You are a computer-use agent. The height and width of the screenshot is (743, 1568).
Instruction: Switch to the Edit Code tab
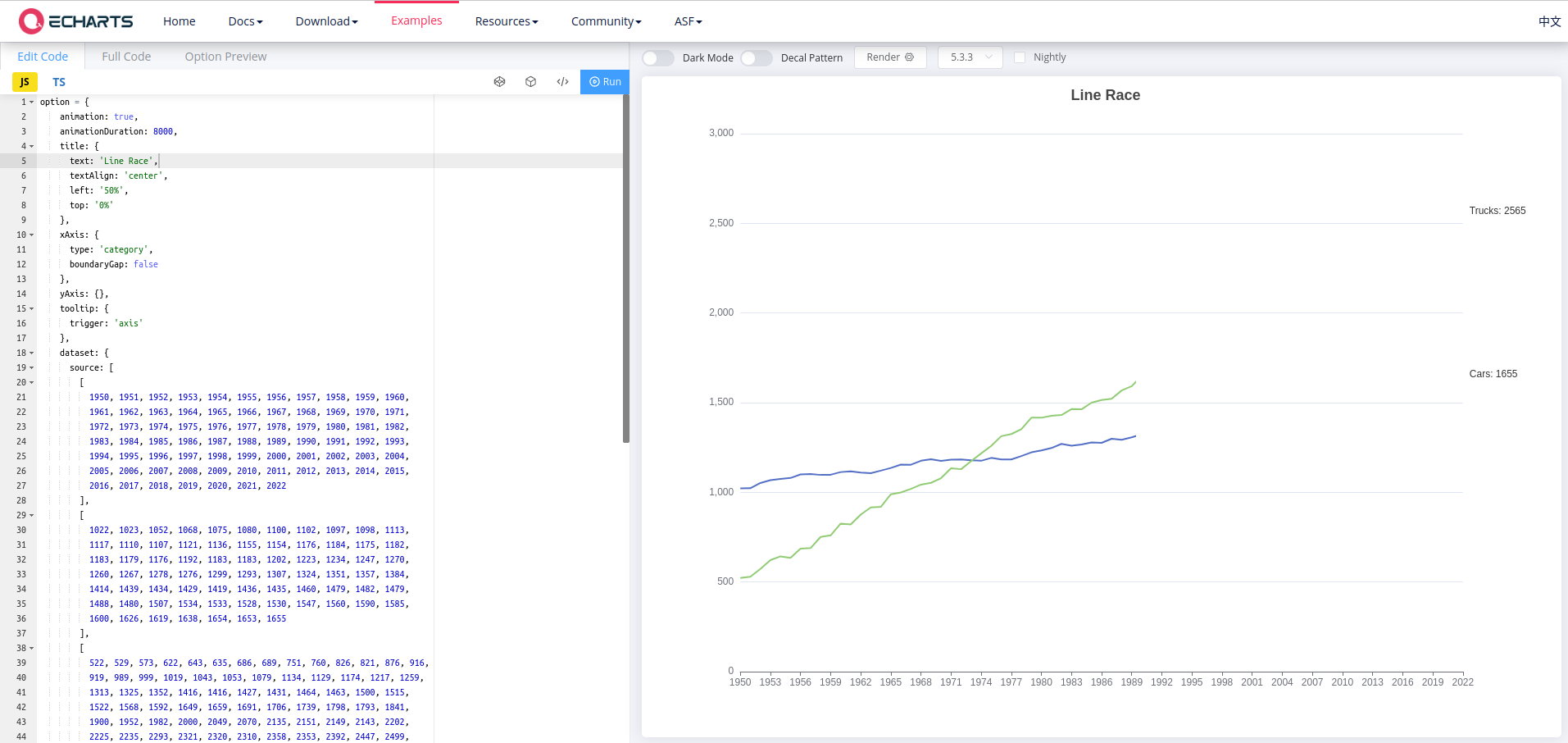[x=43, y=57]
